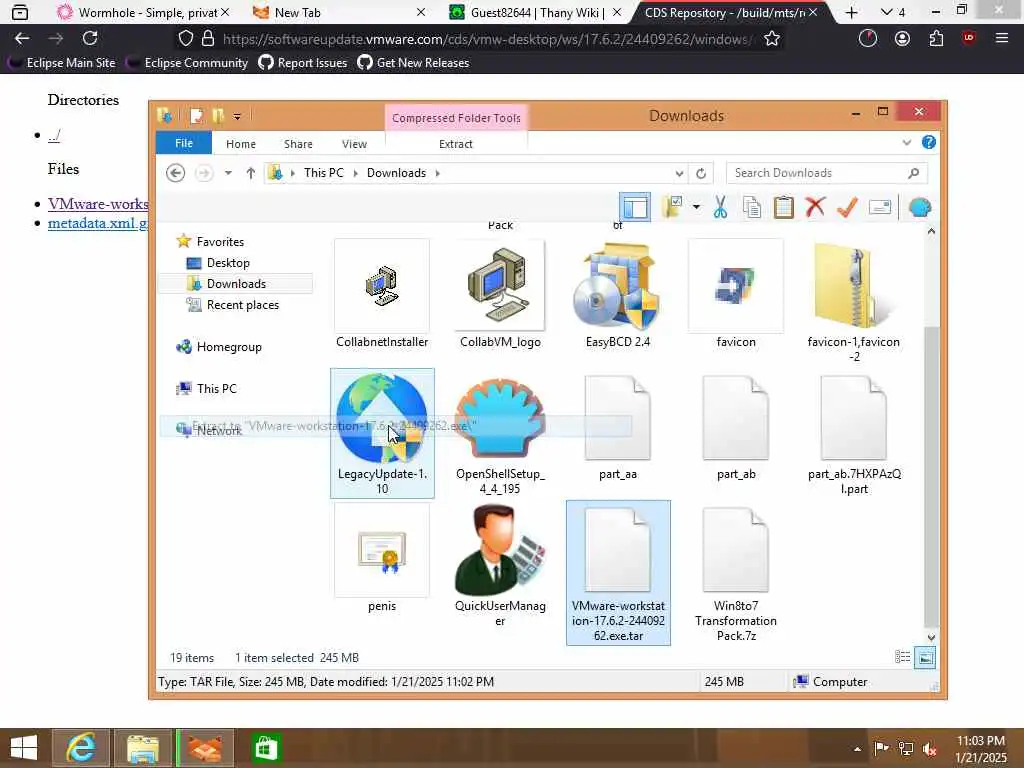Screen dimensions: 1024x768
Task: Open Classic Explorer settings shell icon
Action: pos(920,208)
